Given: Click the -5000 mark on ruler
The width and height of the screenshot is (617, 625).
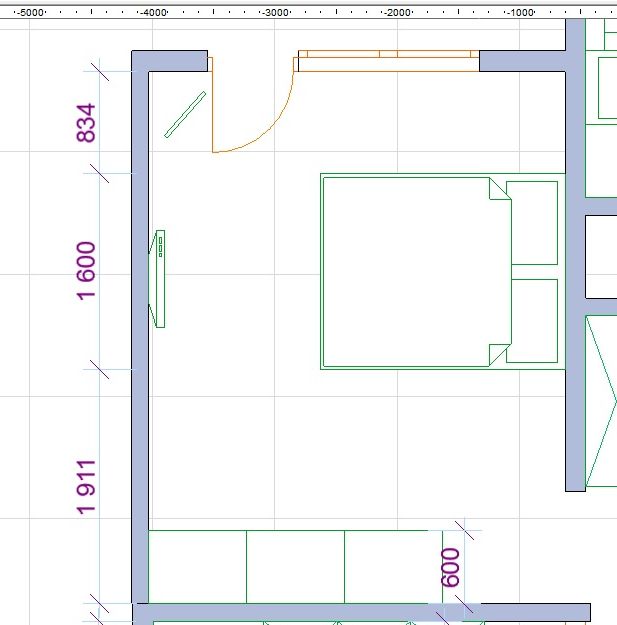Looking at the screenshot, I should point(31,13).
